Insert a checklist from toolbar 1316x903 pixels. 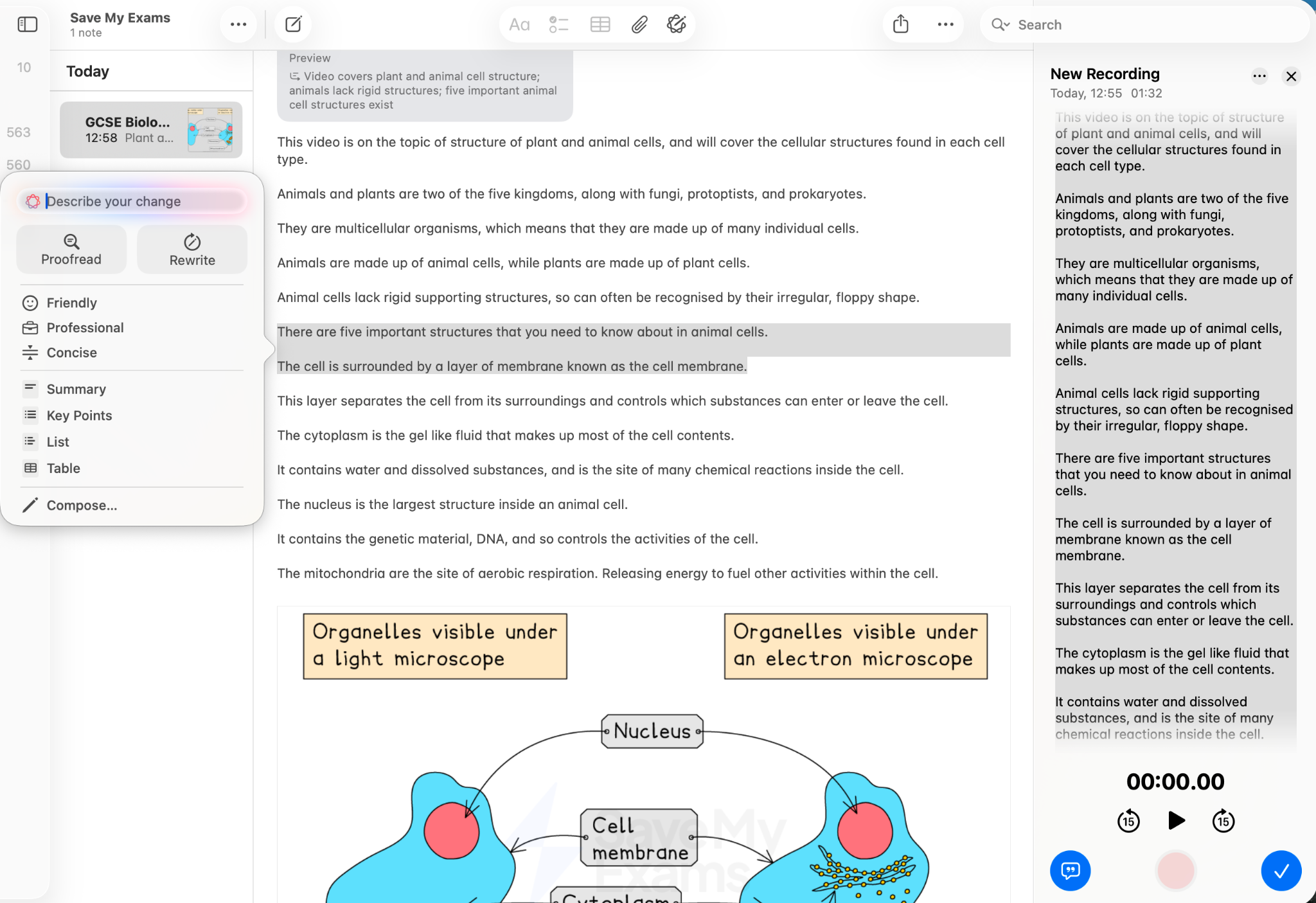[x=558, y=25]
